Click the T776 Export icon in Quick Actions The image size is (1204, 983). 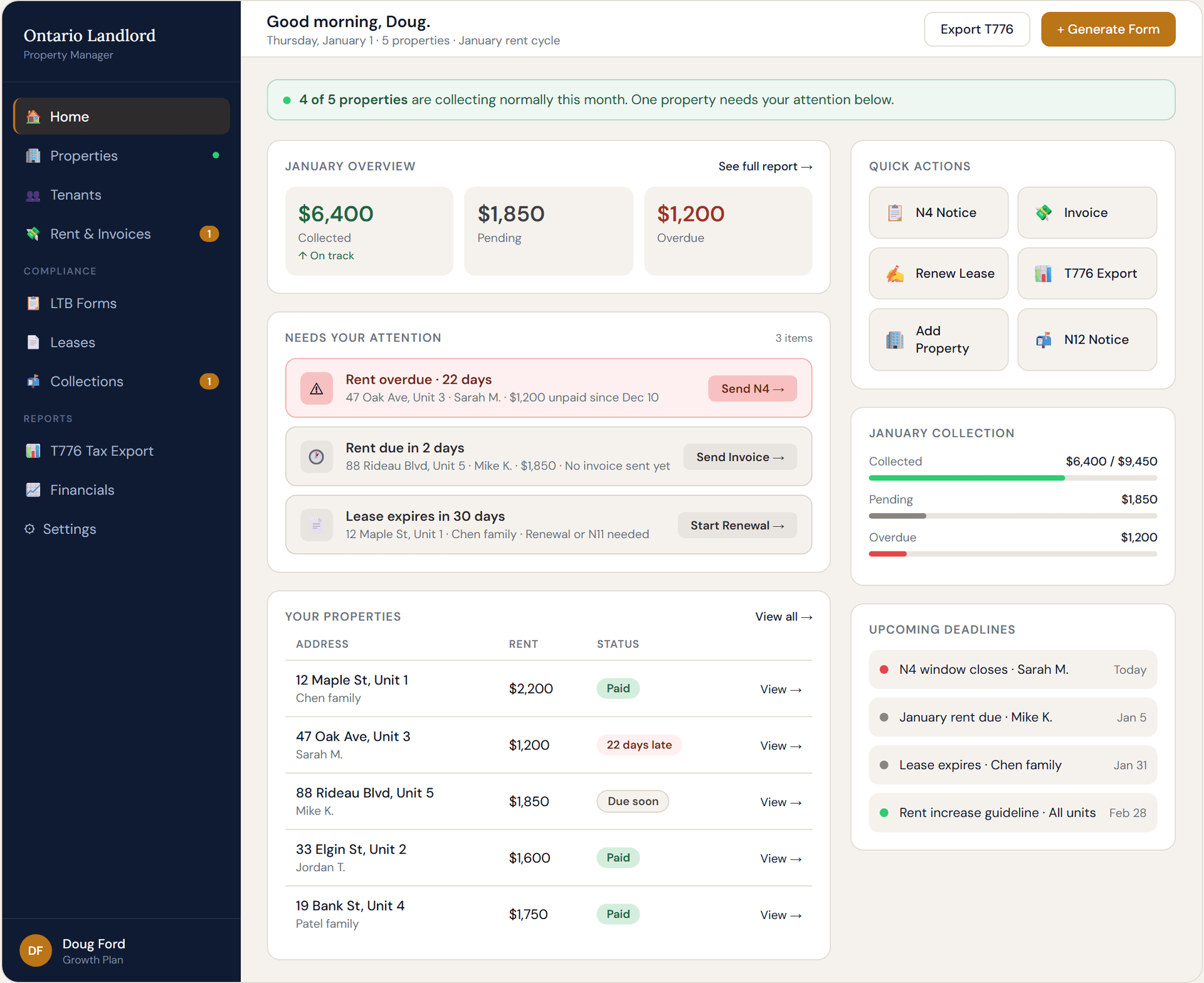[1043, 274]
